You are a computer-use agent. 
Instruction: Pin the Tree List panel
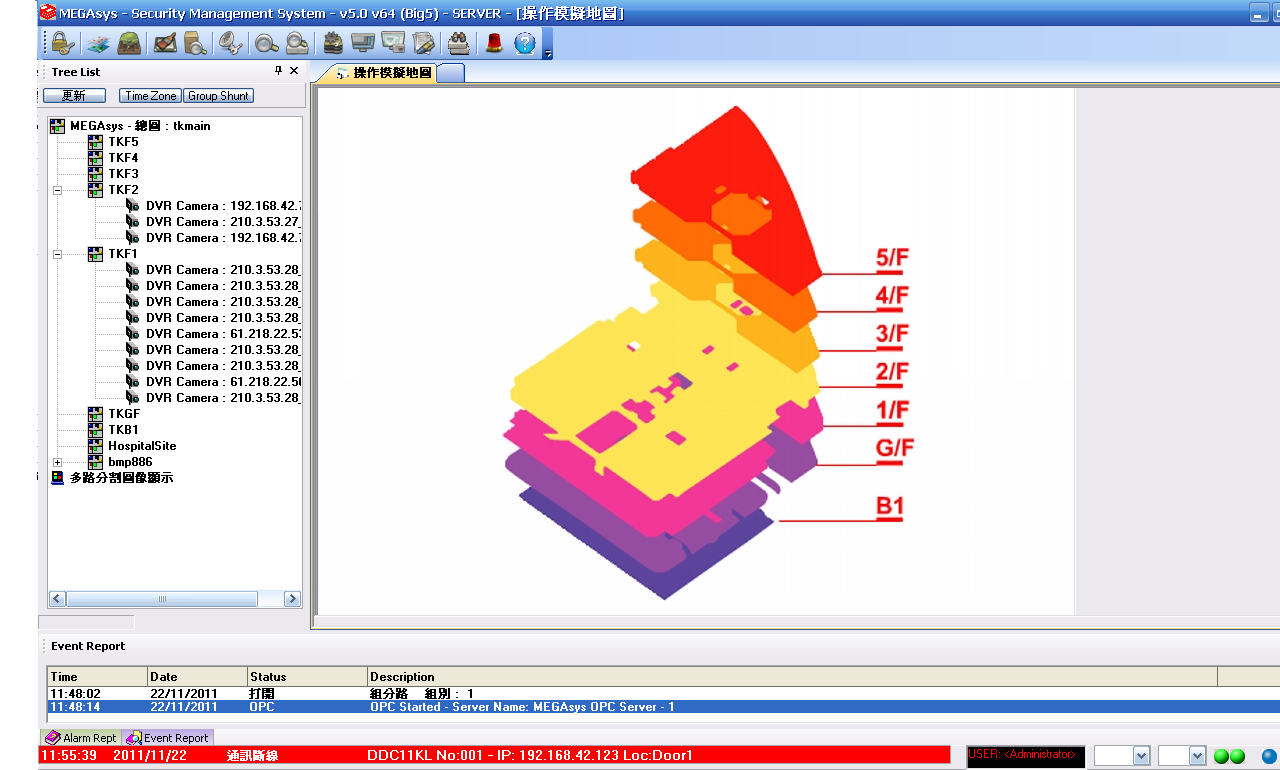(x=278, y=71)
